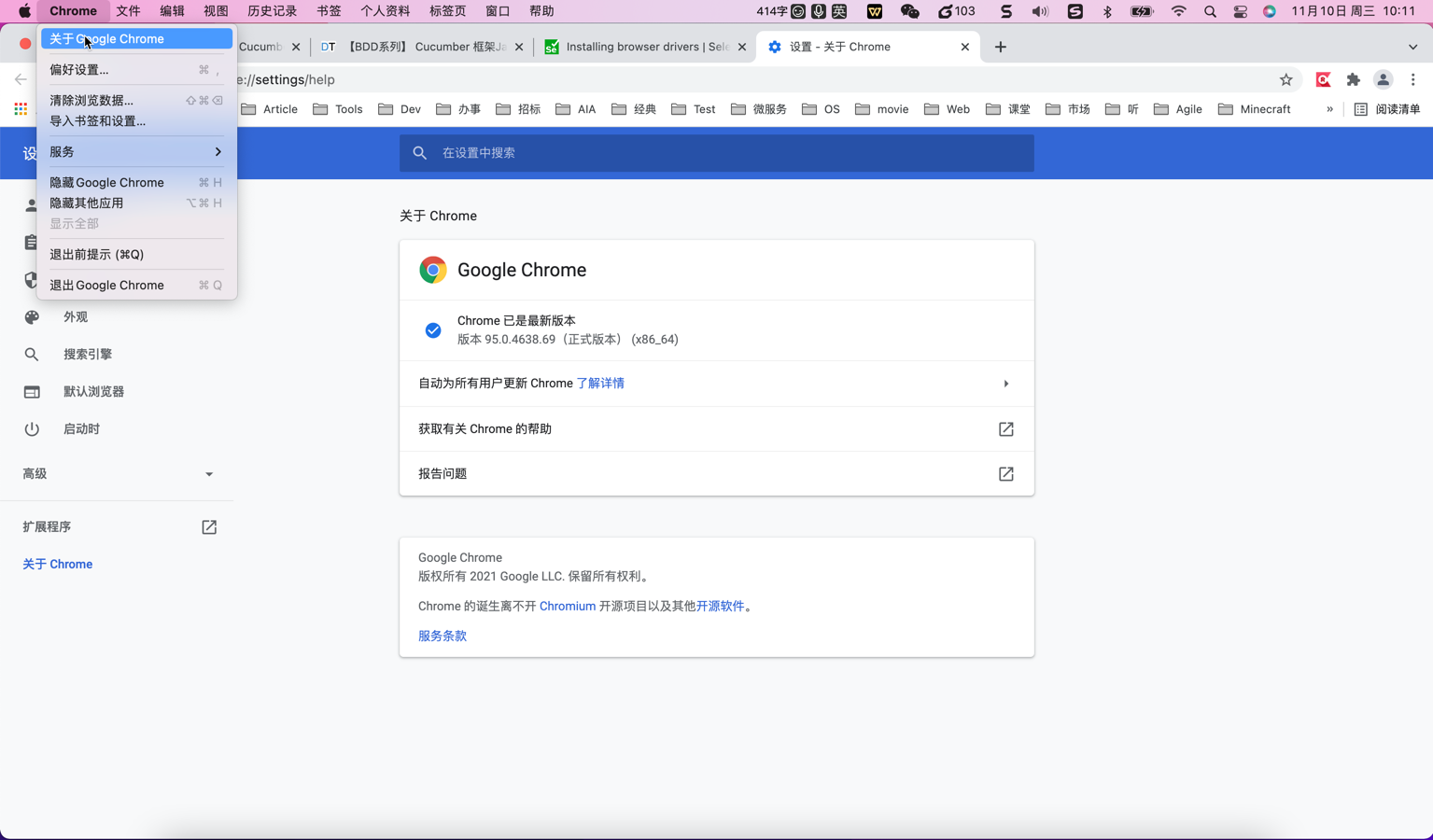Select 关于 Chrome in the sidebar

[58, 565]
